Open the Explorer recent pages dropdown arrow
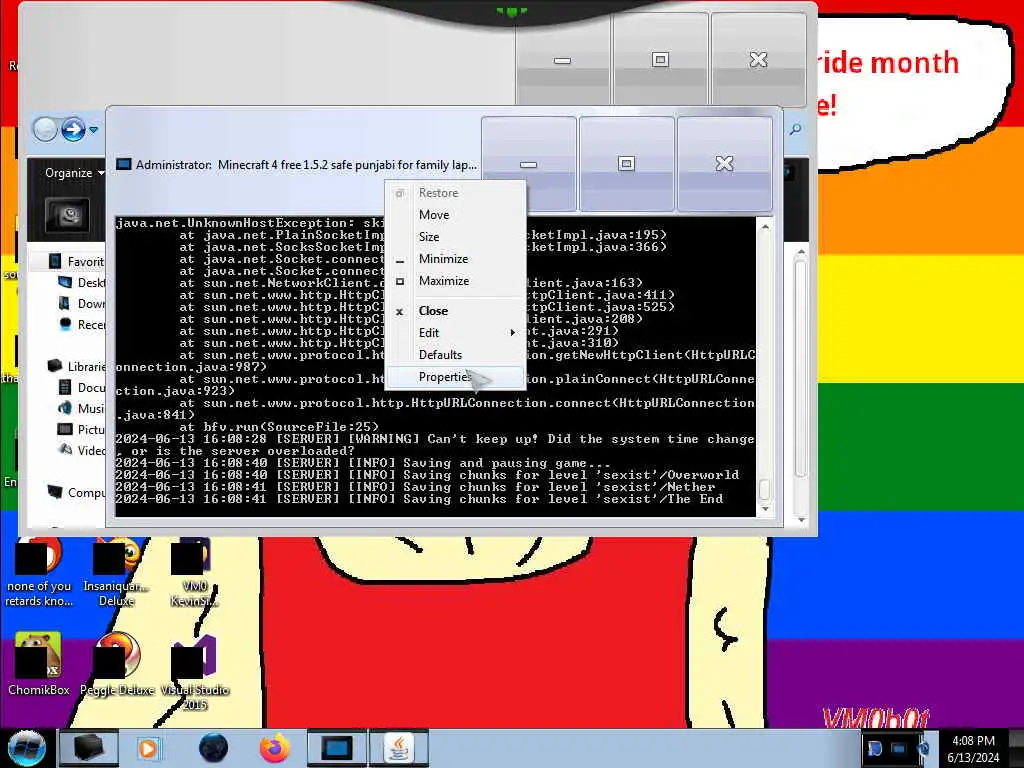 (x=93, y=130)
